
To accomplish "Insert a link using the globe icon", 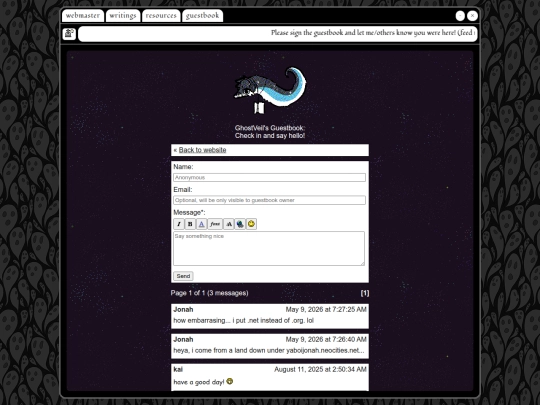I will pyautogui.click(x=240, y=224).
